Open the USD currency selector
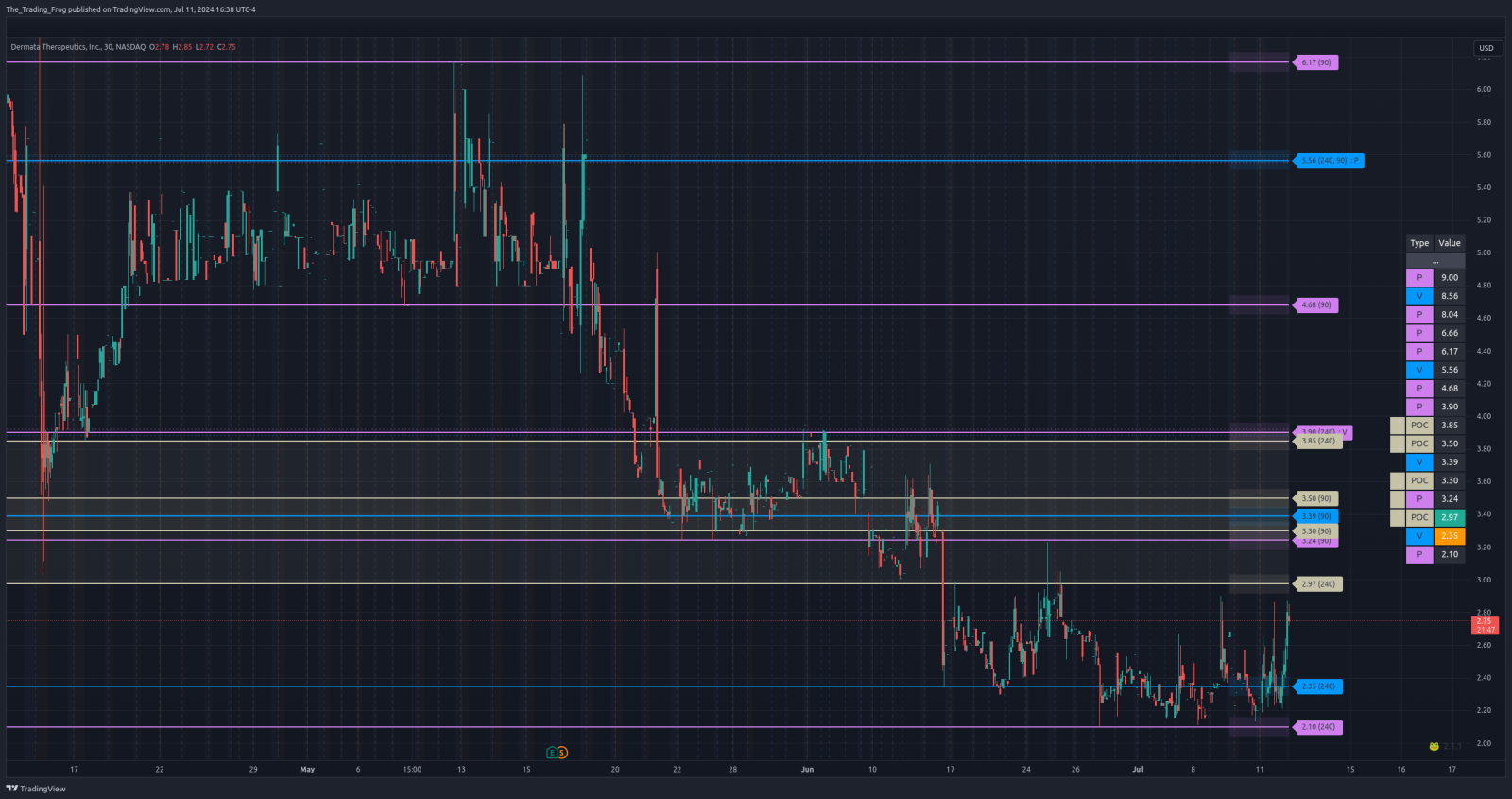 (1487, 48)
